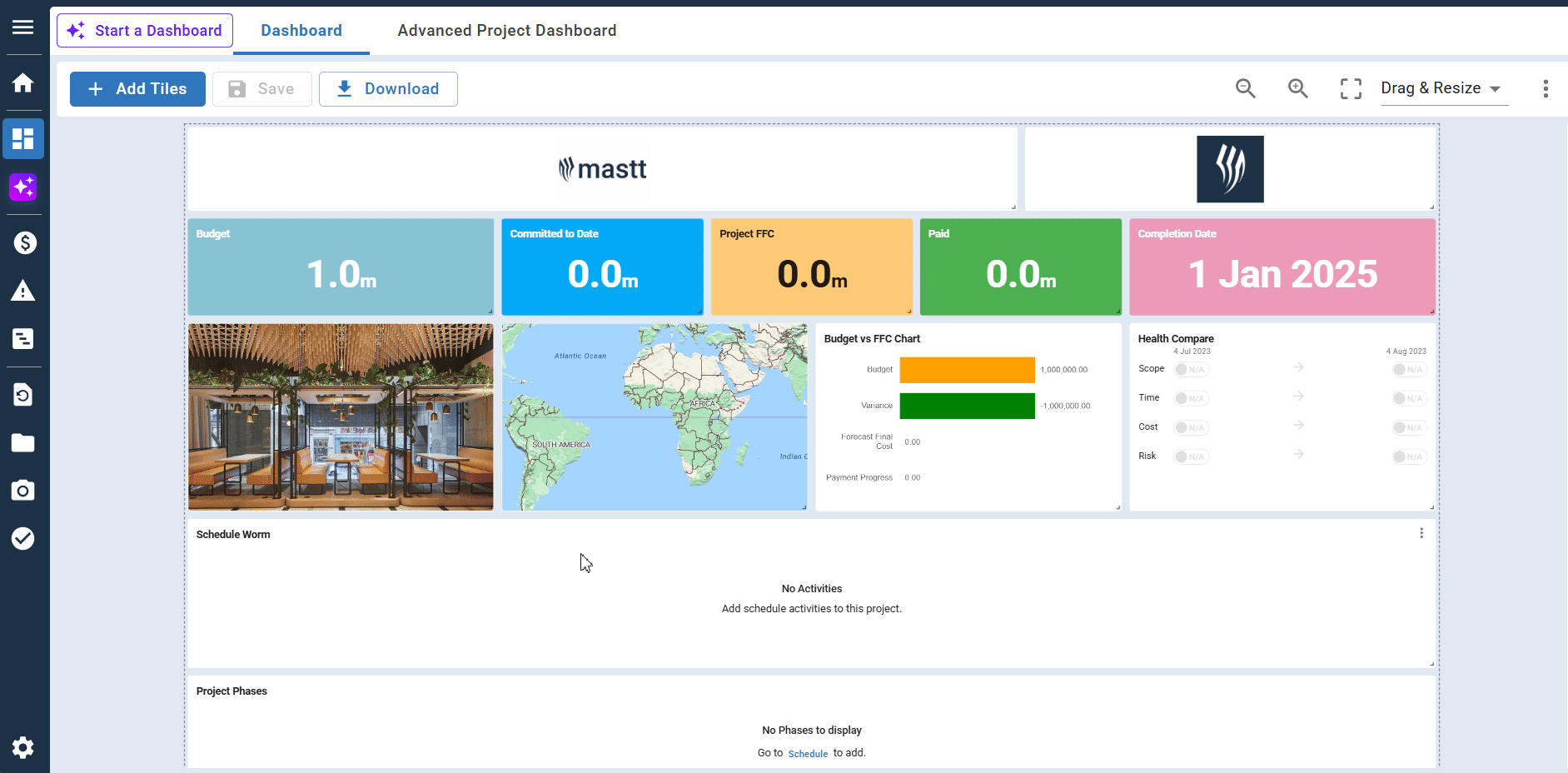This screenshot has width=1568, height=773.
Task: Open the toolbar three-dot more options menu
Action: [1546, 88]
